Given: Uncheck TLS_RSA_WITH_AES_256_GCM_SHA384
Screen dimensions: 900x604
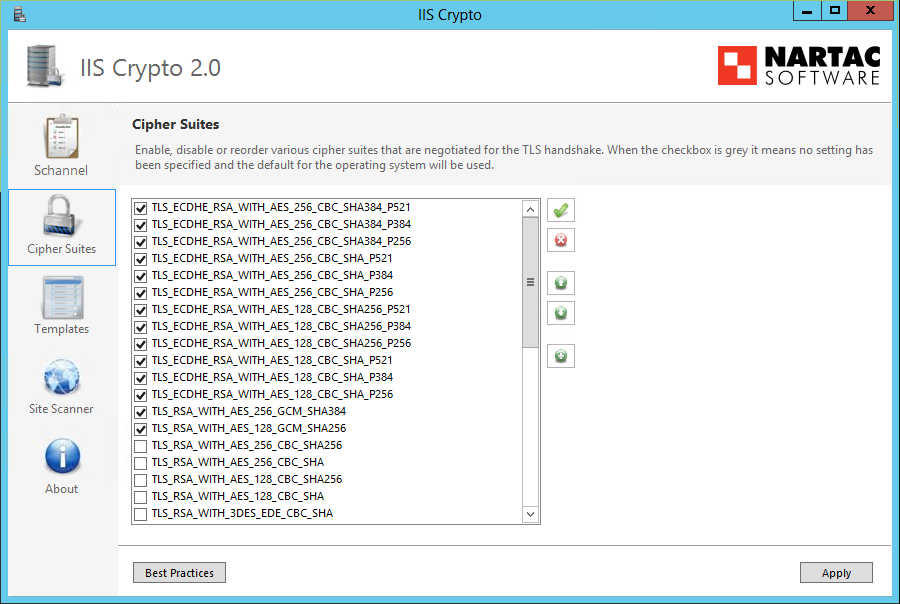Looking at the screenshot, I should [x=141, y=412].
